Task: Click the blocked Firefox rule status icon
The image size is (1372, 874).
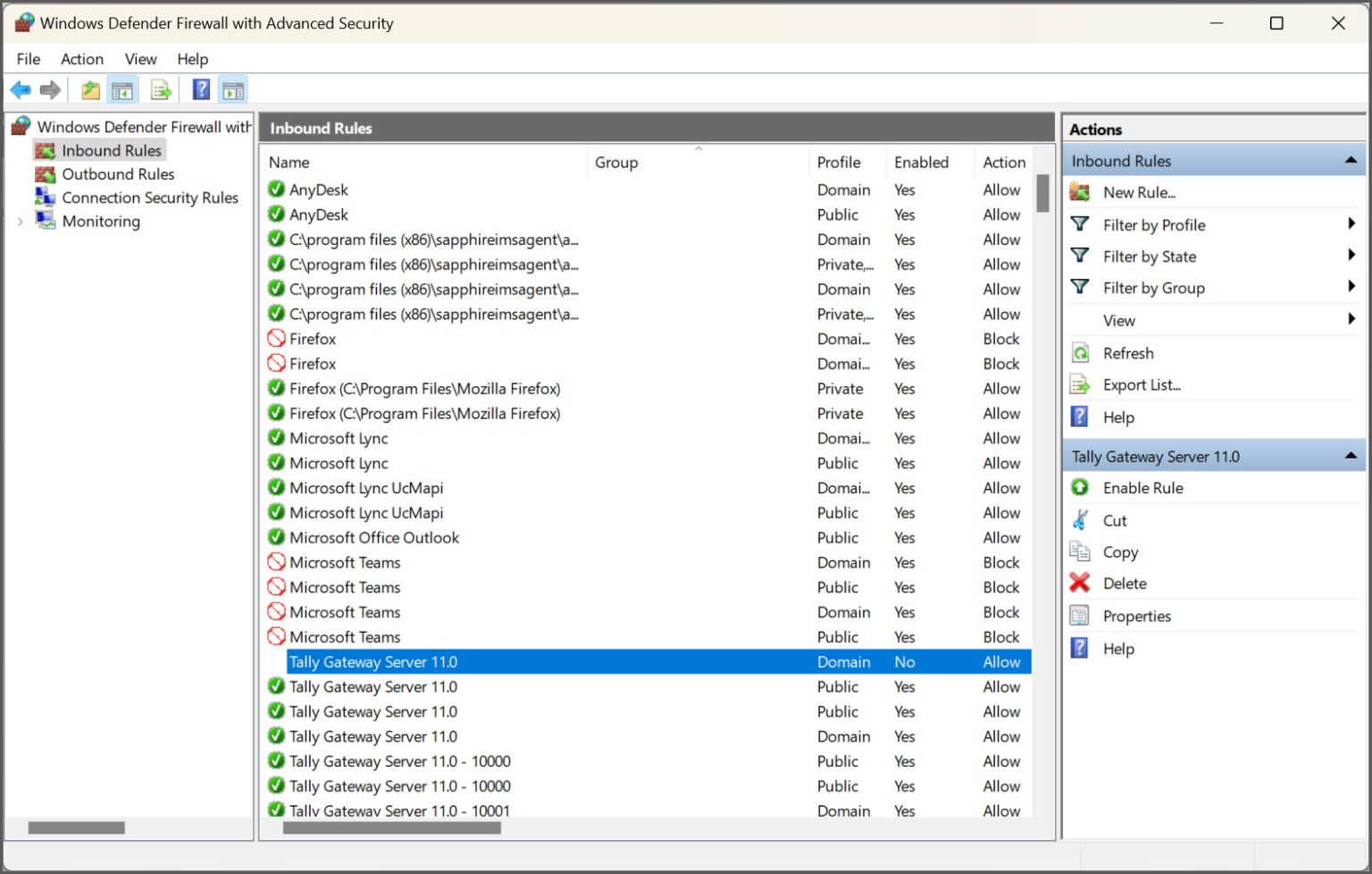Action: coord(276,338)
